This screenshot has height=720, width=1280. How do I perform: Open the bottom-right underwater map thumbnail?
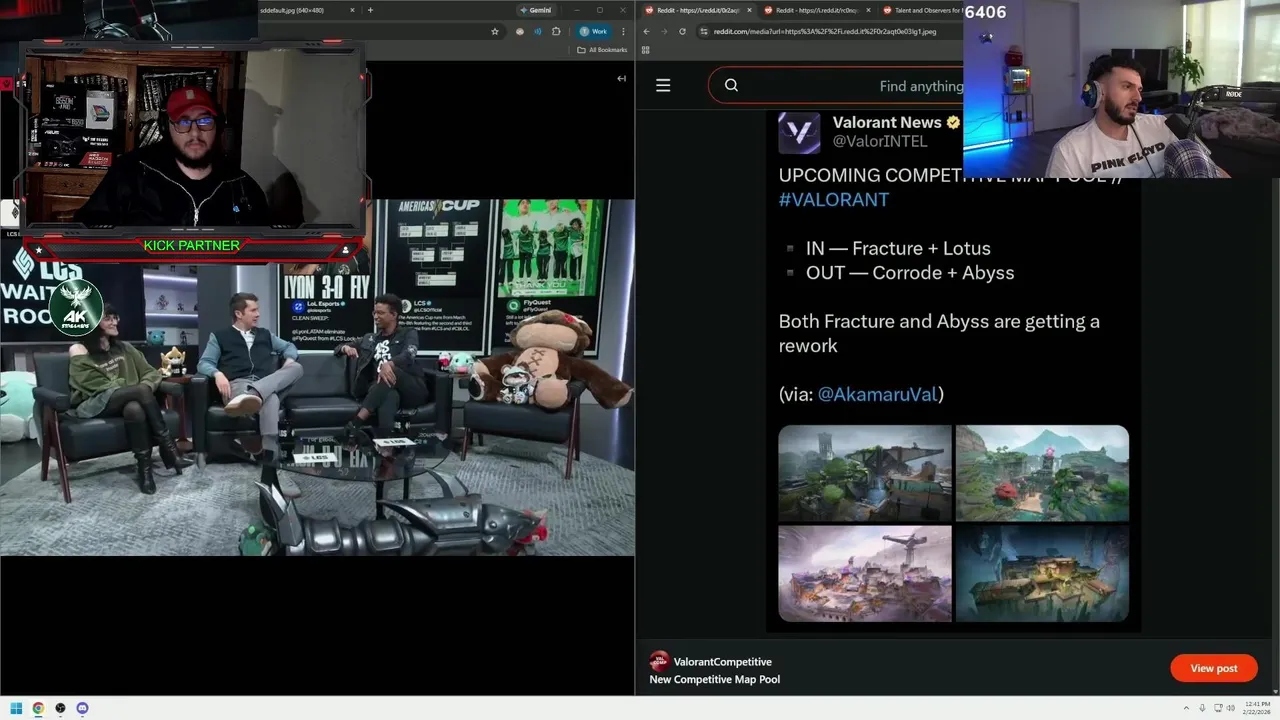(x=1042, y=573)
